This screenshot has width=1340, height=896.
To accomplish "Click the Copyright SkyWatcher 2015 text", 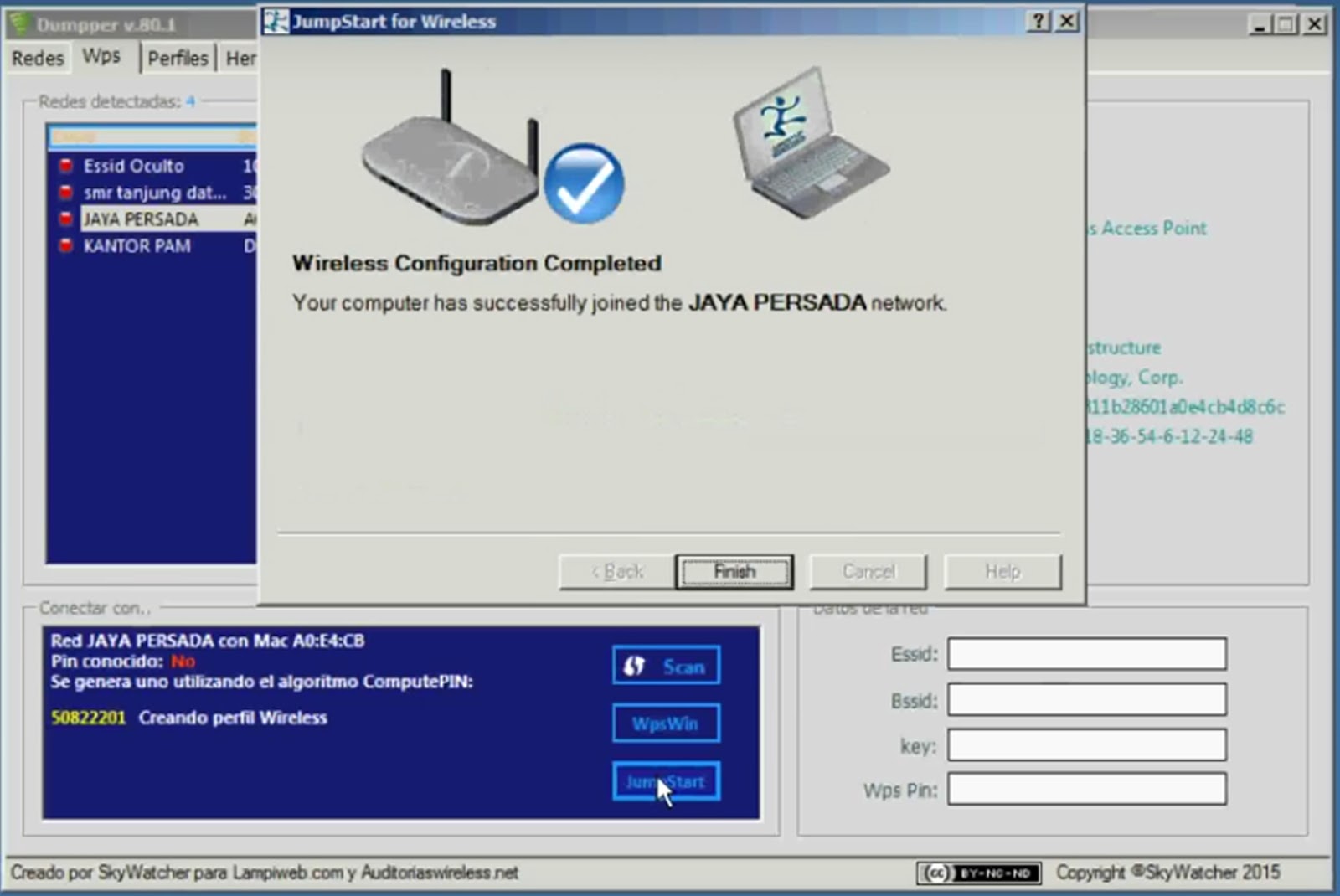I will coord(1167,873).
